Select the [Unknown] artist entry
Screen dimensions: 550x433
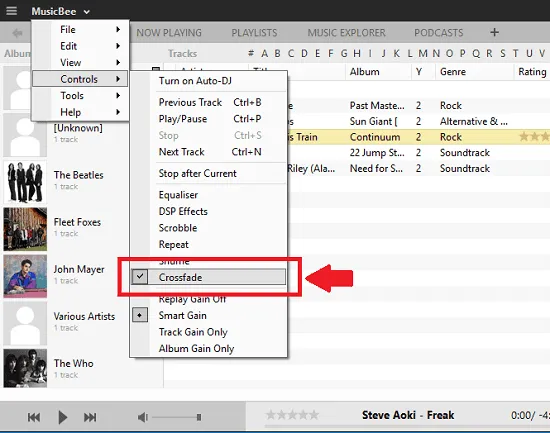point(78,128)
